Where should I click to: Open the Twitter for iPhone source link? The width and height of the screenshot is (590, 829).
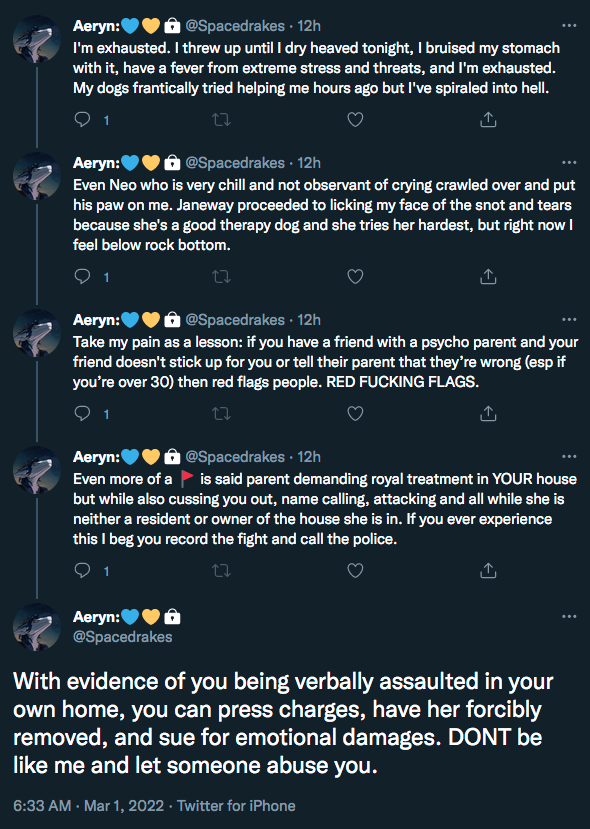(236, 806)
